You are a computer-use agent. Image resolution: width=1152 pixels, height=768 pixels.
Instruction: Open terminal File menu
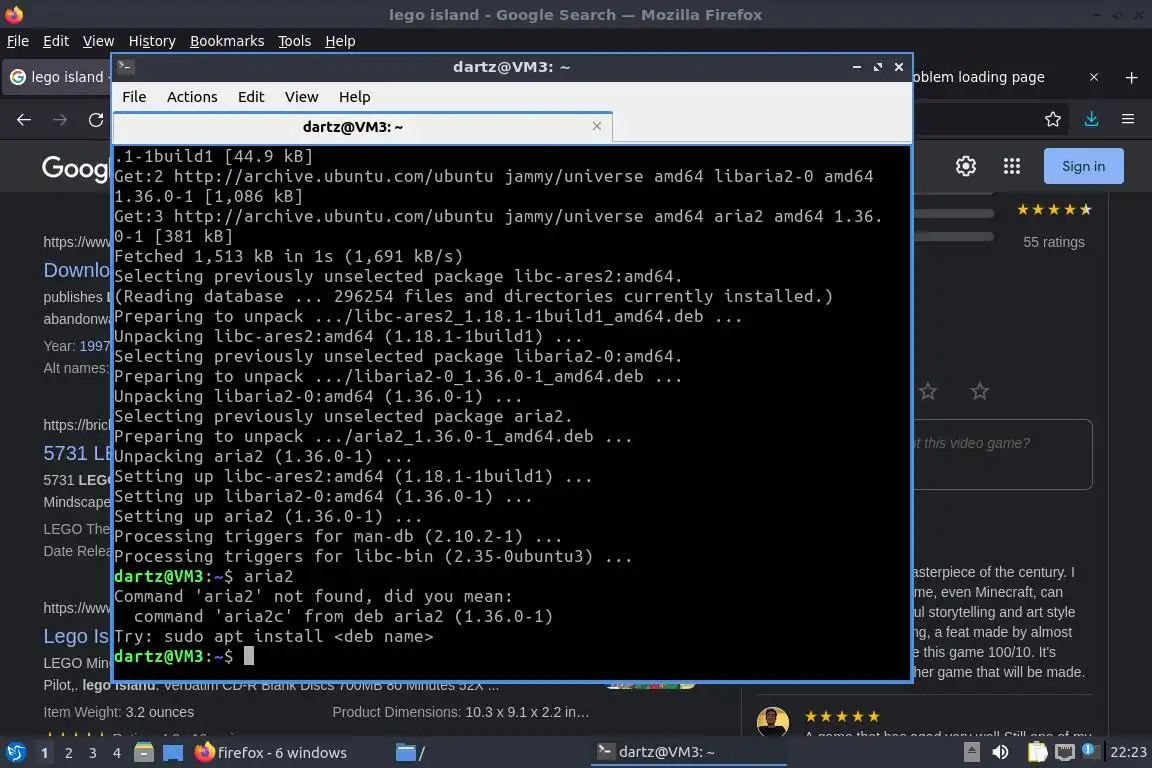(134, 97)
